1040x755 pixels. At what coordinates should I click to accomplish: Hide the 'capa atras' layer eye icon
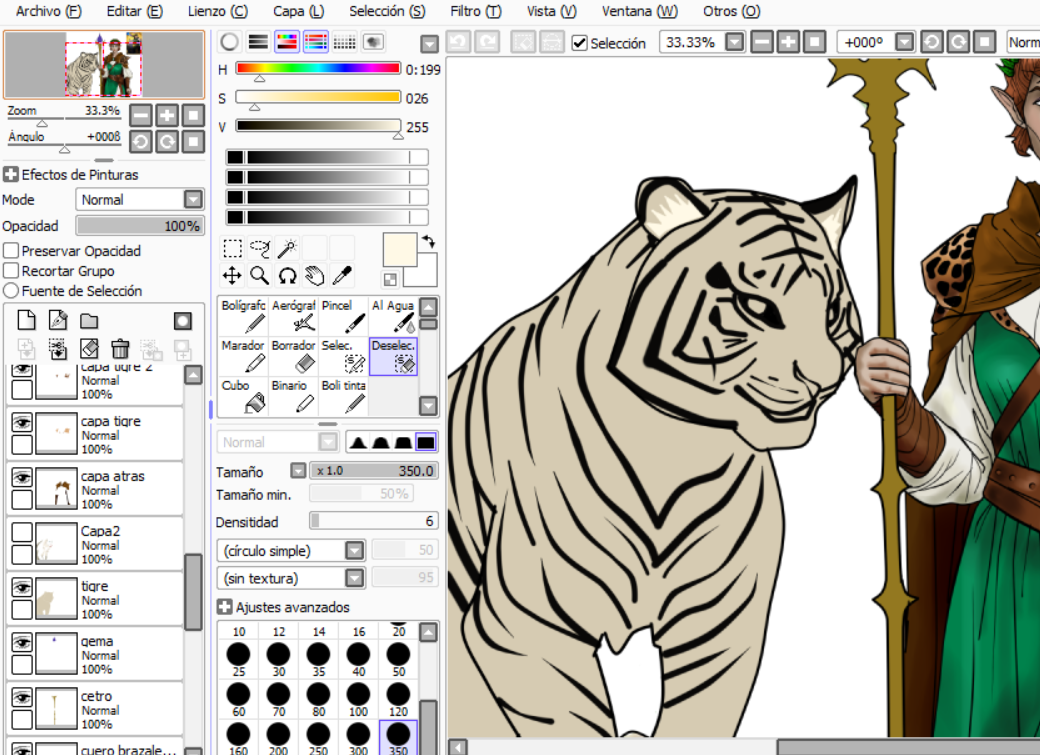click(x=21, y=479)
